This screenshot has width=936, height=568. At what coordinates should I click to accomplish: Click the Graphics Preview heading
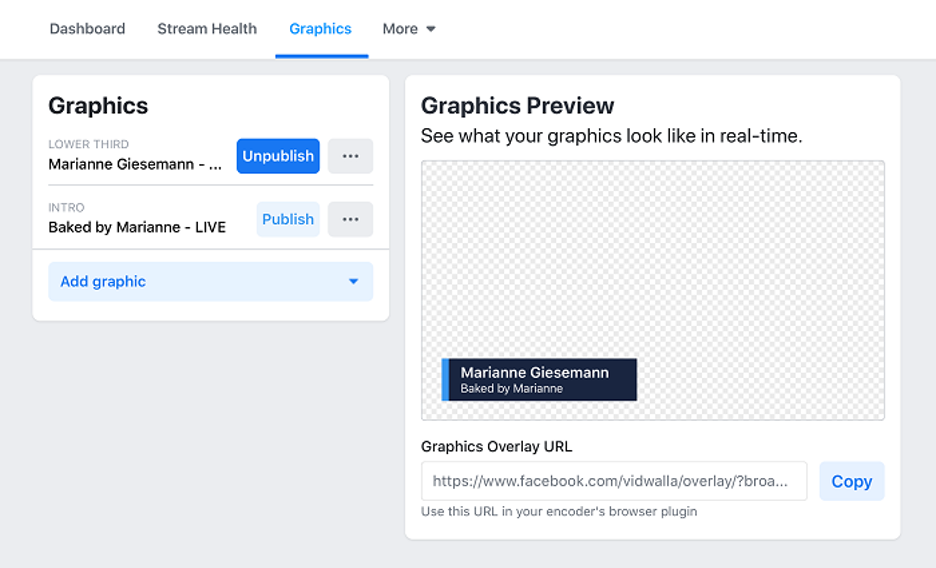pyautogui.click(x=517, y=106)
